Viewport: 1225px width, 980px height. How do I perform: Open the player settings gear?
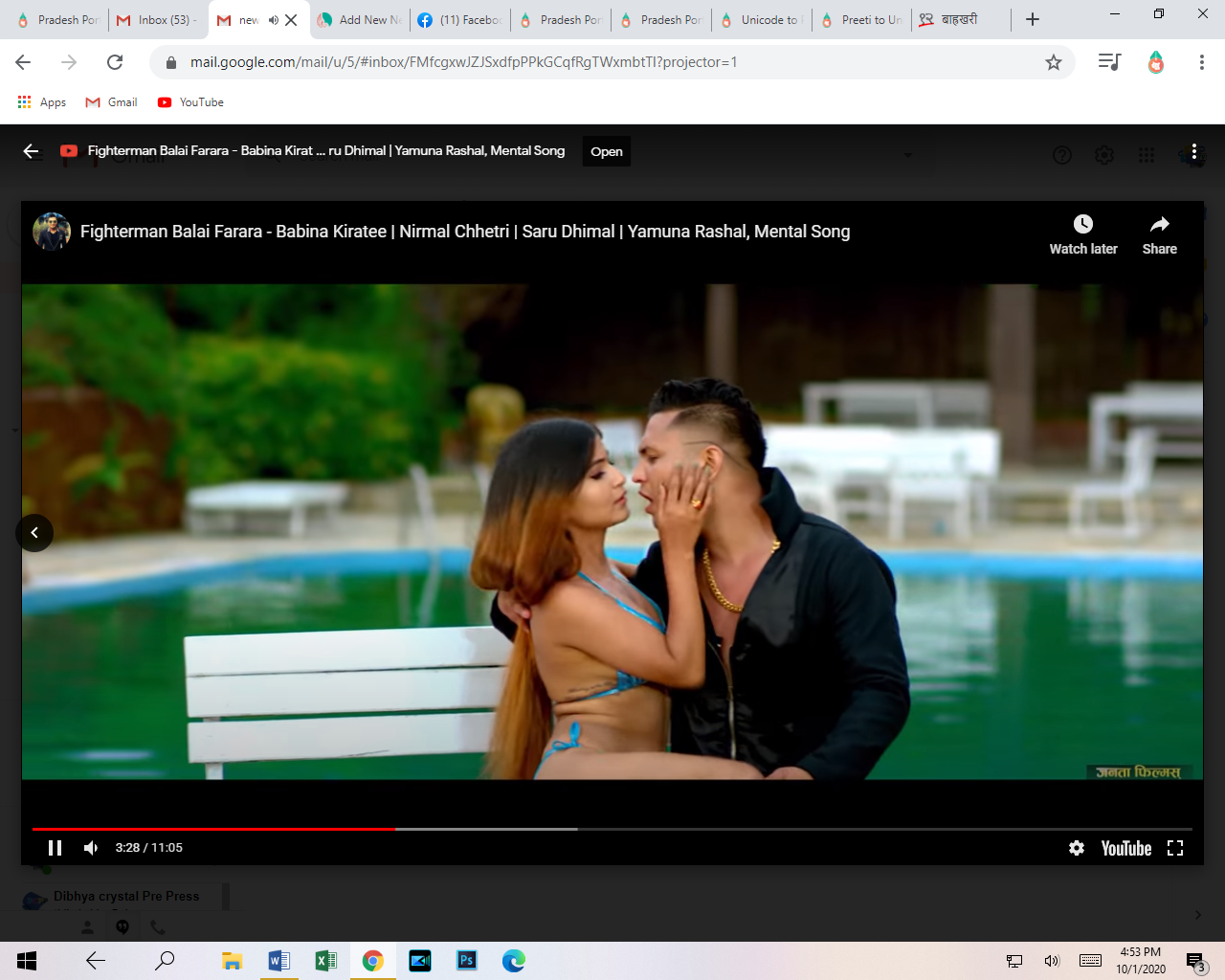[1077, 848]
